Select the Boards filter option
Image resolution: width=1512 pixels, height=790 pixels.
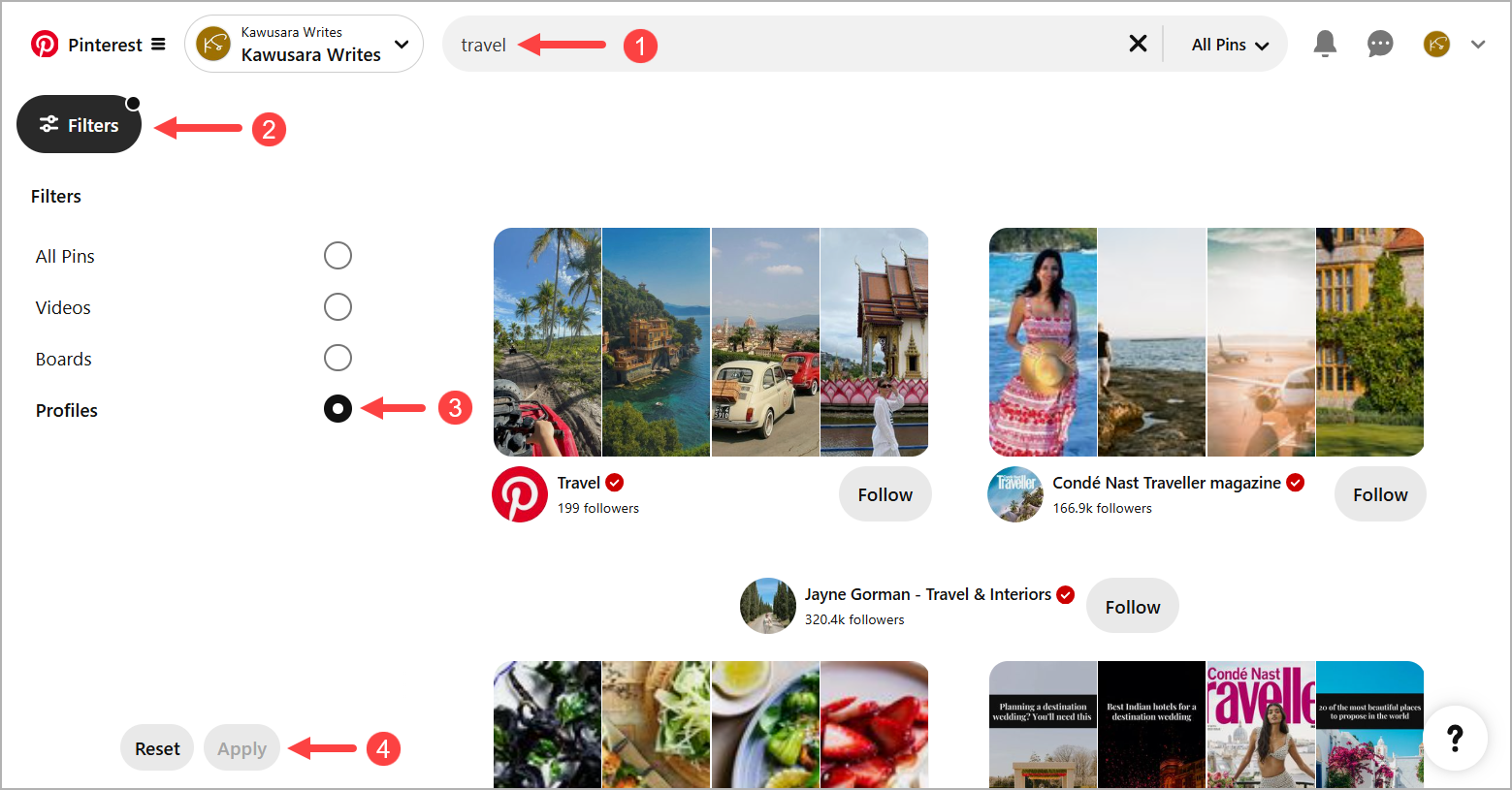point(338,358)
